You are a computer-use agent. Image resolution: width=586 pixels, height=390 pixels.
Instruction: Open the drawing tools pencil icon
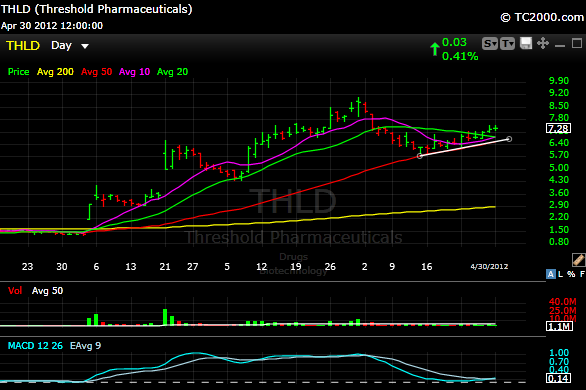tap(578, 260)
